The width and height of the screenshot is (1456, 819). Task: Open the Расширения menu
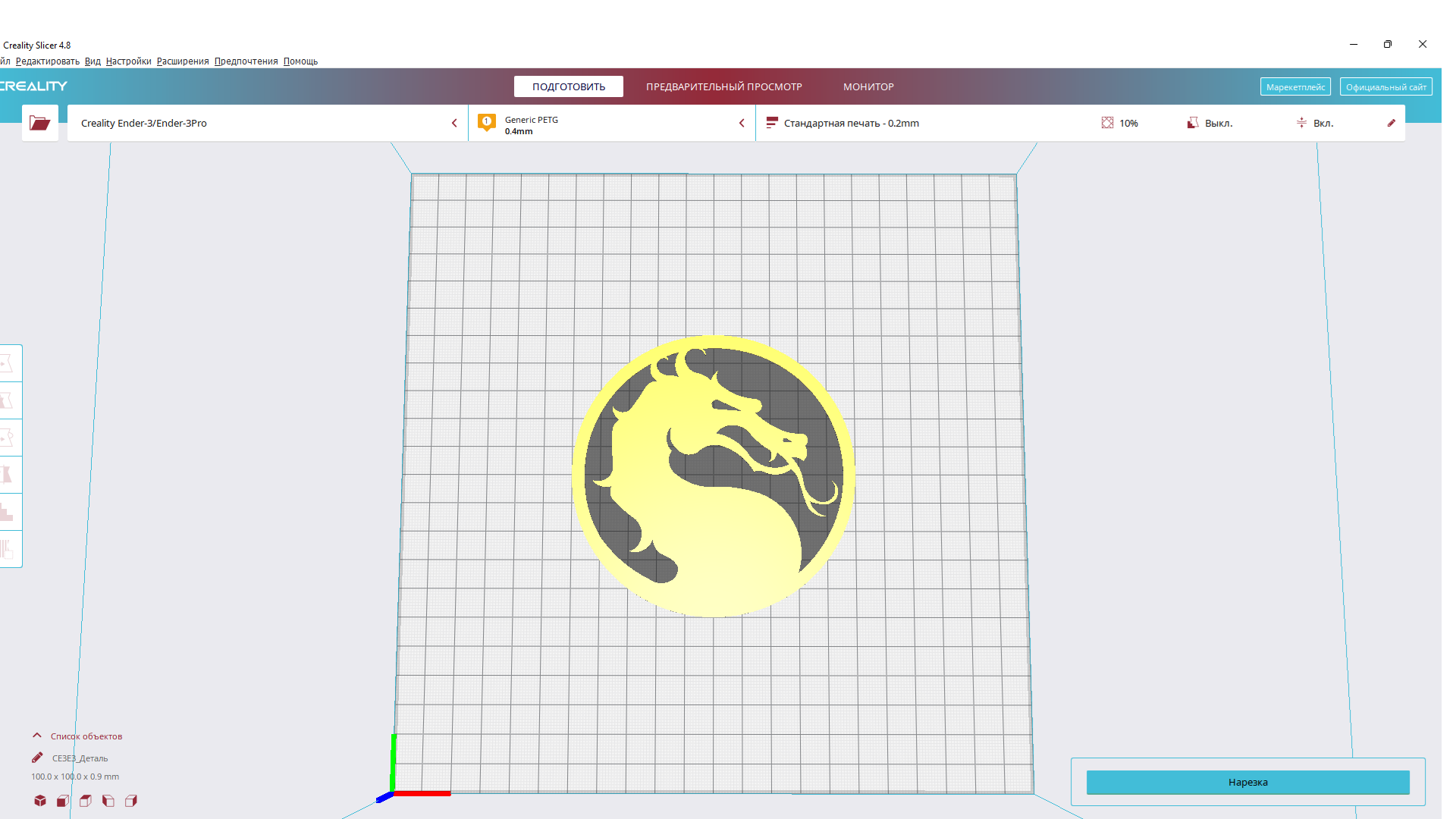(183, 61)
